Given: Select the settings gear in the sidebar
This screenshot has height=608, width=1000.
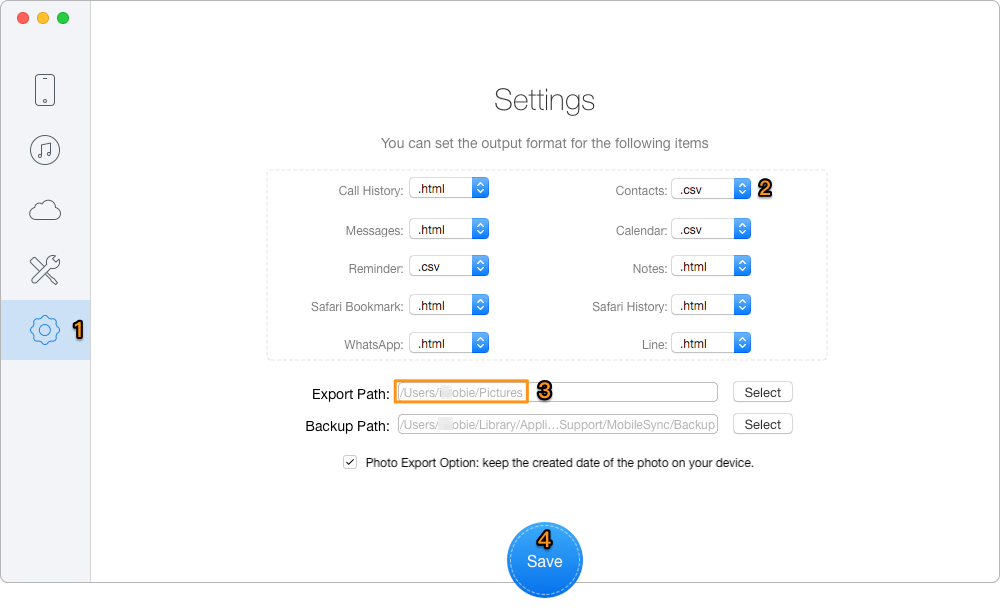Looking at the screenshot, I should 45,331.
